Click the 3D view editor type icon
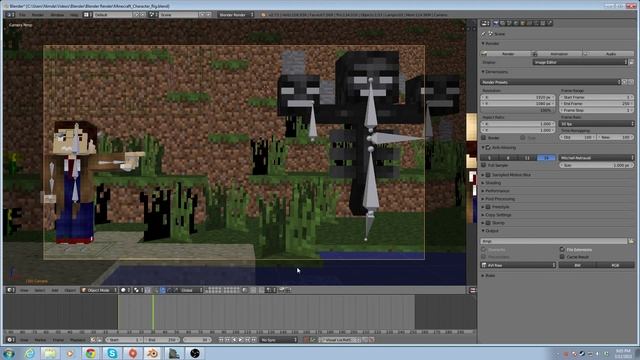The image size is (640, 360). [10, 290]
